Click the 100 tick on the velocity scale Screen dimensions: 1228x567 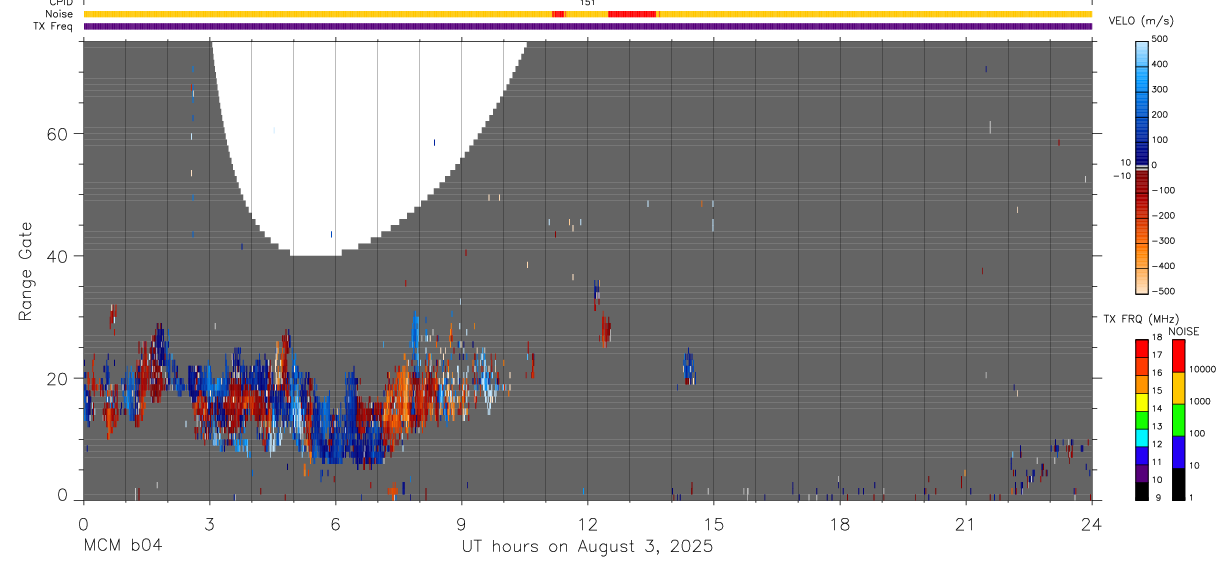(1161, 140)
